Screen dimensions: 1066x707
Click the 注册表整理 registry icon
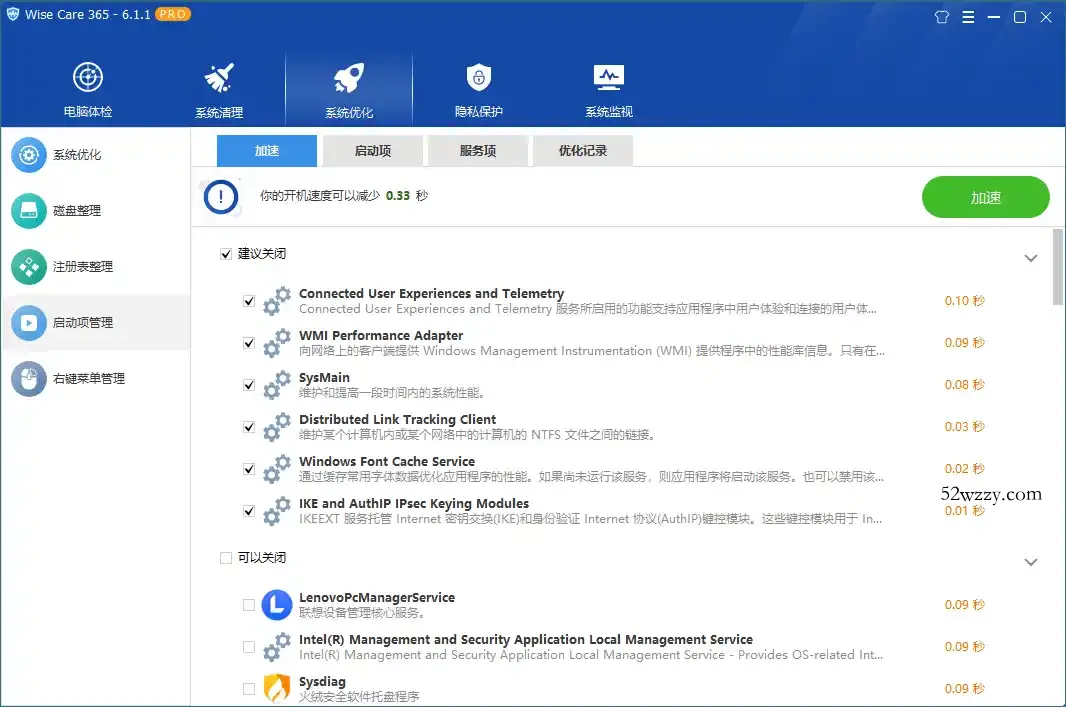coord(29,266)
